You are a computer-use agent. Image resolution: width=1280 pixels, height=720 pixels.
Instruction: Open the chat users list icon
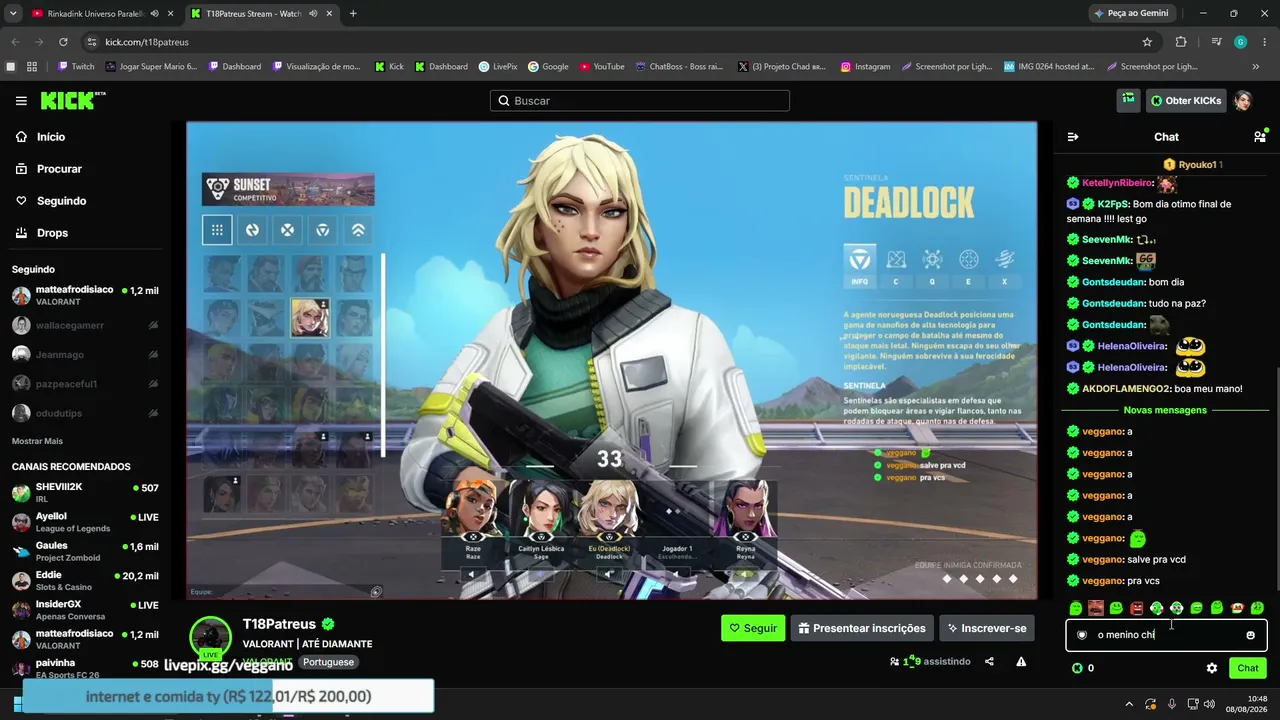coord(1259,137)
